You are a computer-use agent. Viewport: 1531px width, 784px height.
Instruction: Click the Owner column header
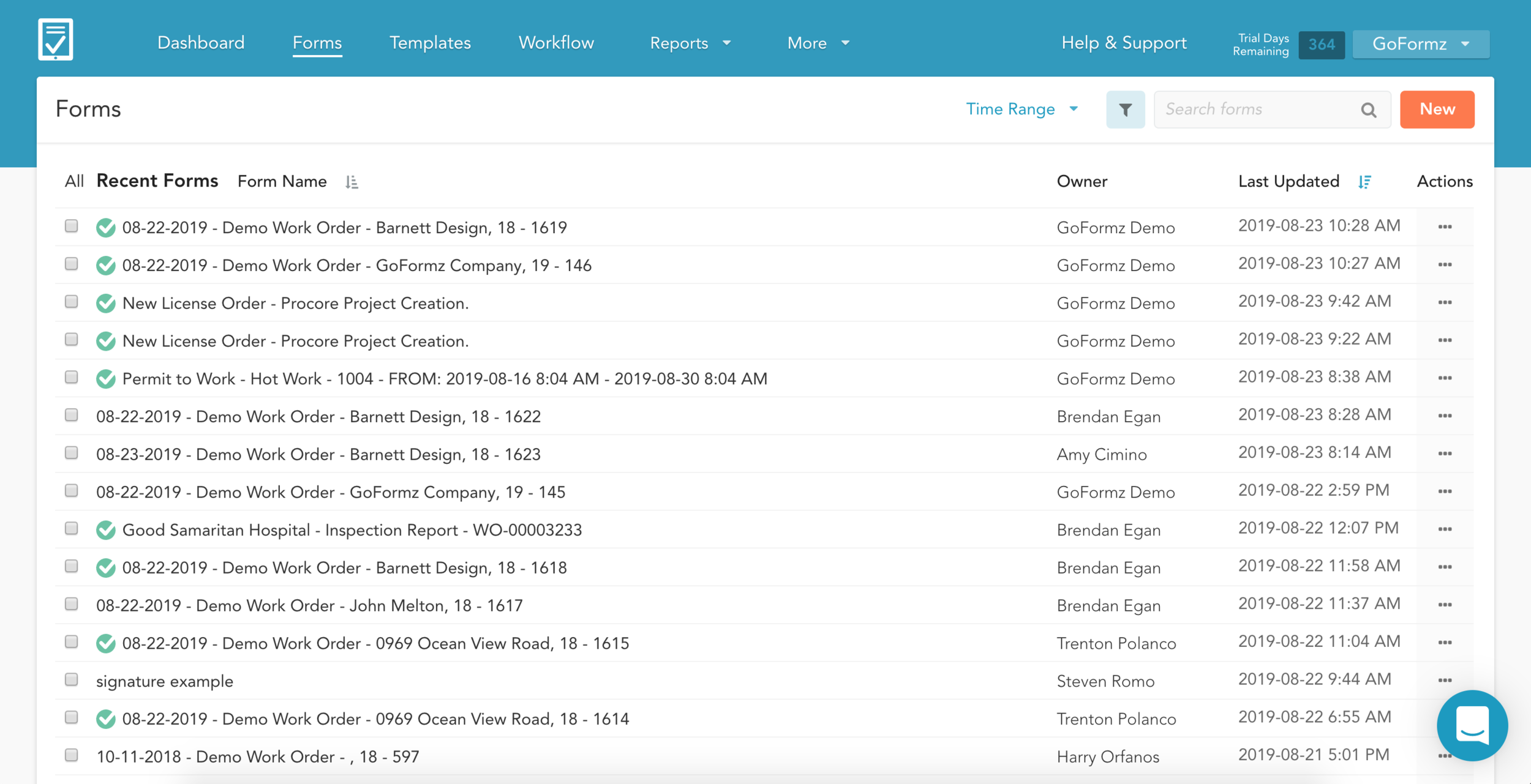(x=1082, y=182)
